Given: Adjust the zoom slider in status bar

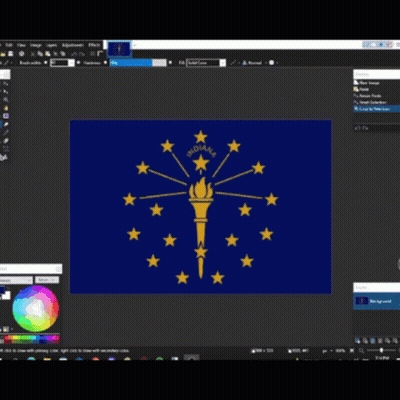Looking at the screenshot, I should tap(381, 350).
